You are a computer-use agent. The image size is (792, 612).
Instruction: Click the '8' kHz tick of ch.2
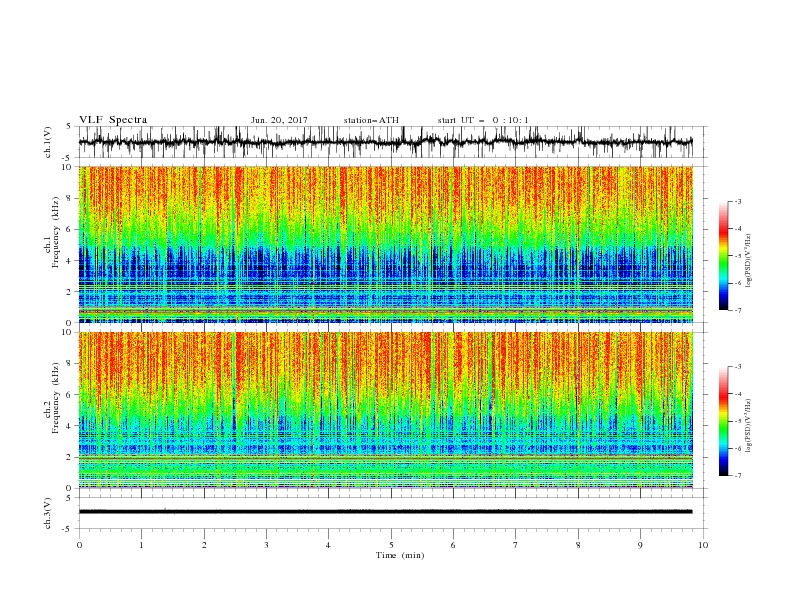click(x=70, y=364)
